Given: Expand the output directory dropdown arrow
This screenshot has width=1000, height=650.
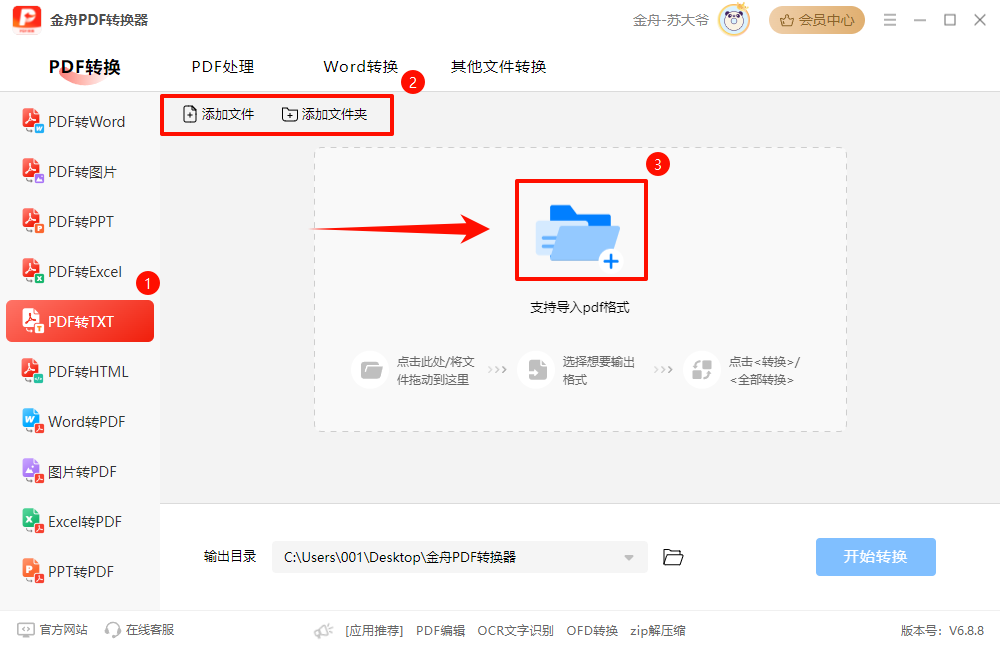Looking at the screenshot, I should [629, 558].
